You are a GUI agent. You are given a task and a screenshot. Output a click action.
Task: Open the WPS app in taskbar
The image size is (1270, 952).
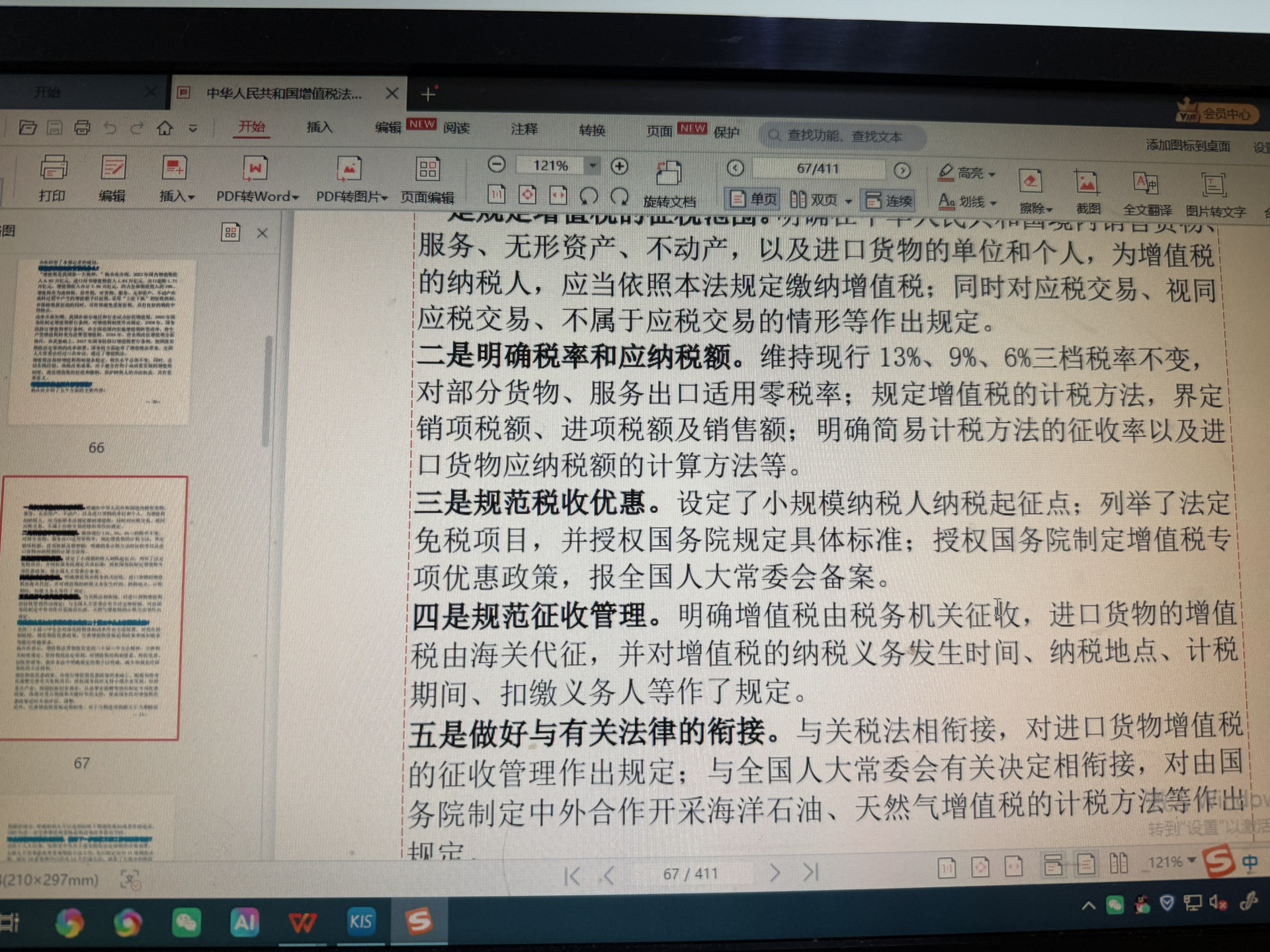[x=302, y=922]
